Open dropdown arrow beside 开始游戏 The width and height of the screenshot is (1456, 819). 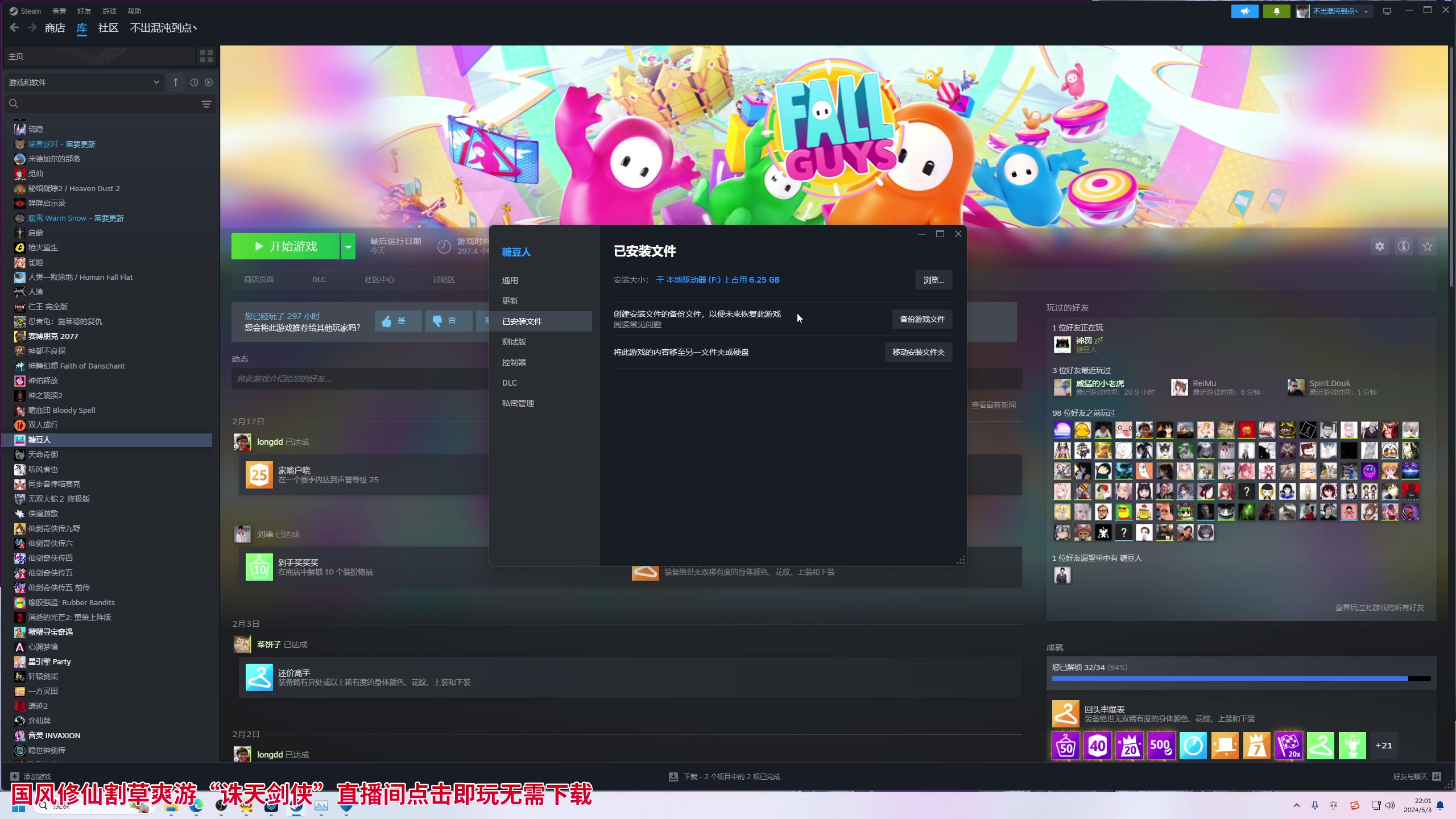(x=348, y=246)
